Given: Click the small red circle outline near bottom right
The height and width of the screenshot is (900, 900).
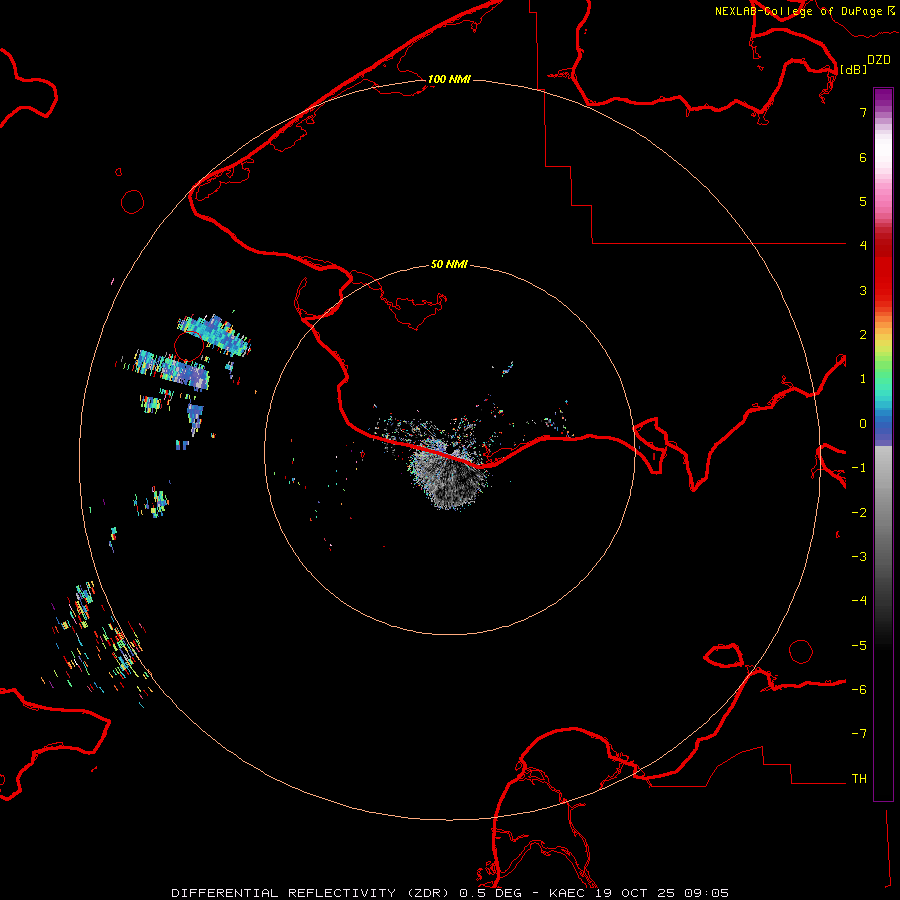Looking at the screenshot, I should [x=801, y=651].
